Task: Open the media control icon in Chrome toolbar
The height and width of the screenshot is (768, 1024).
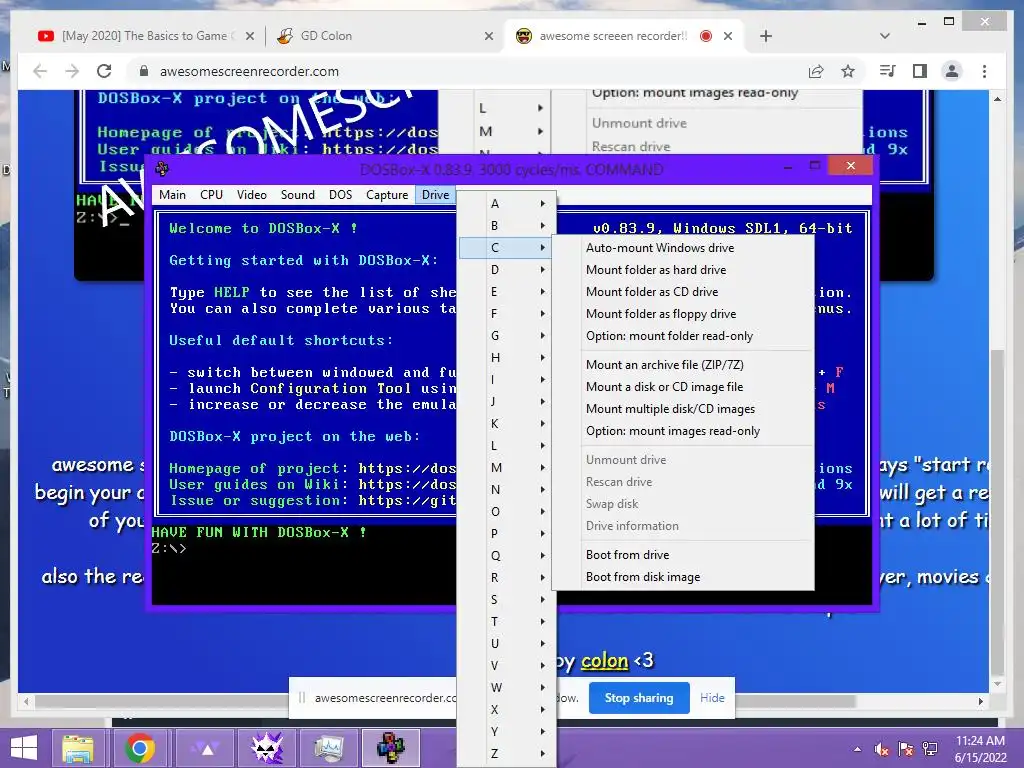Action: [x=888, y=71]
